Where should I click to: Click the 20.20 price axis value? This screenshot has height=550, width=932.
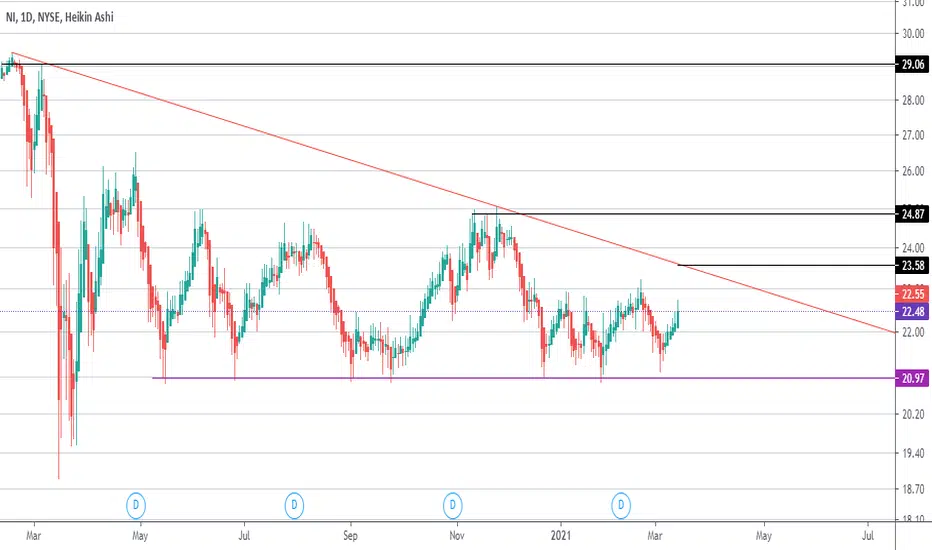(913, 414)
